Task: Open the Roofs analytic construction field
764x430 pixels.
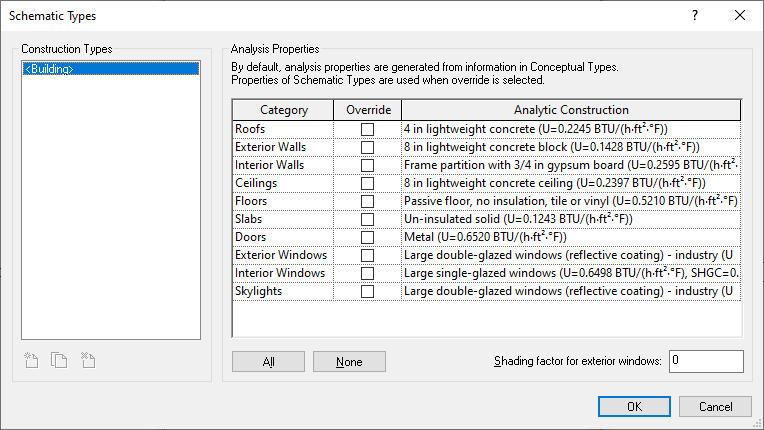Action: tap(571, 129)
